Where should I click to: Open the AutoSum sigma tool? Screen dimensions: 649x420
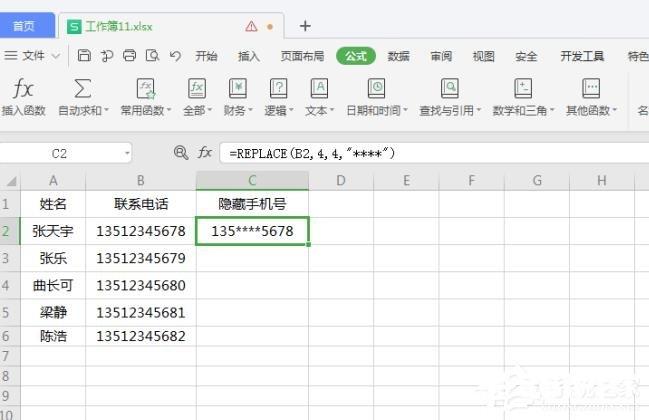coord(82,88)
